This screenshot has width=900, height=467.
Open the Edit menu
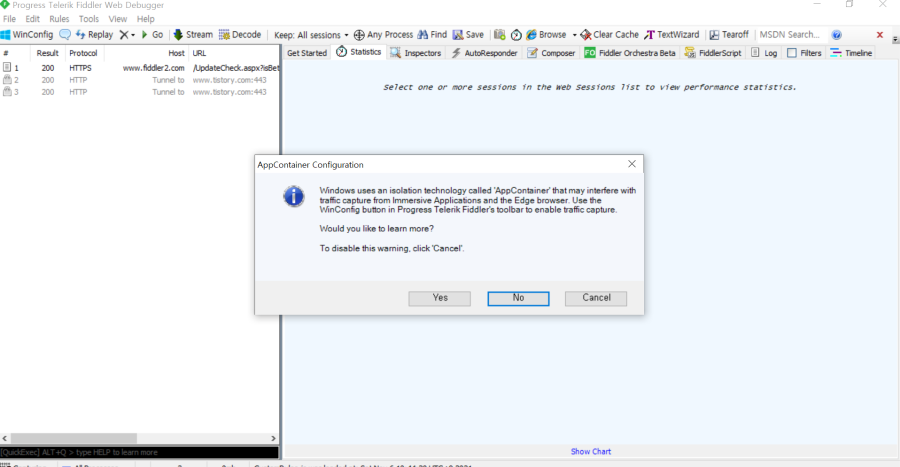pyautogui.click(x=32, y=19)
